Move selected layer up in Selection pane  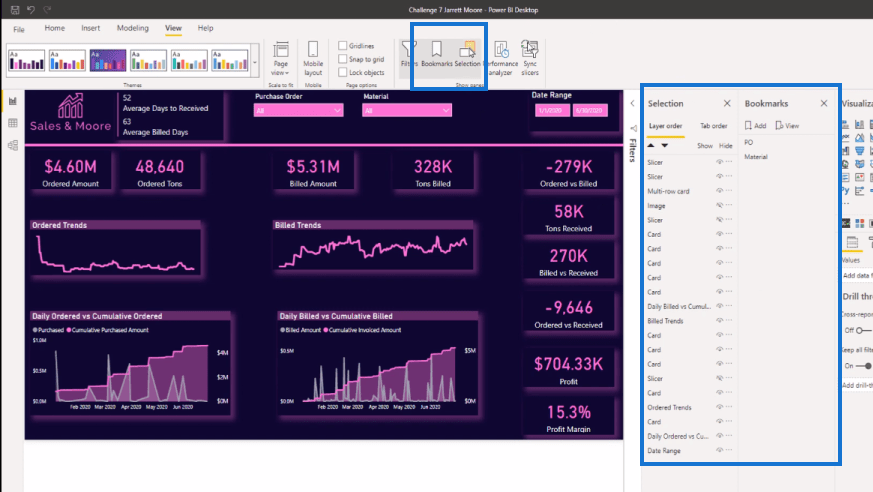click(x=651, y=145)
